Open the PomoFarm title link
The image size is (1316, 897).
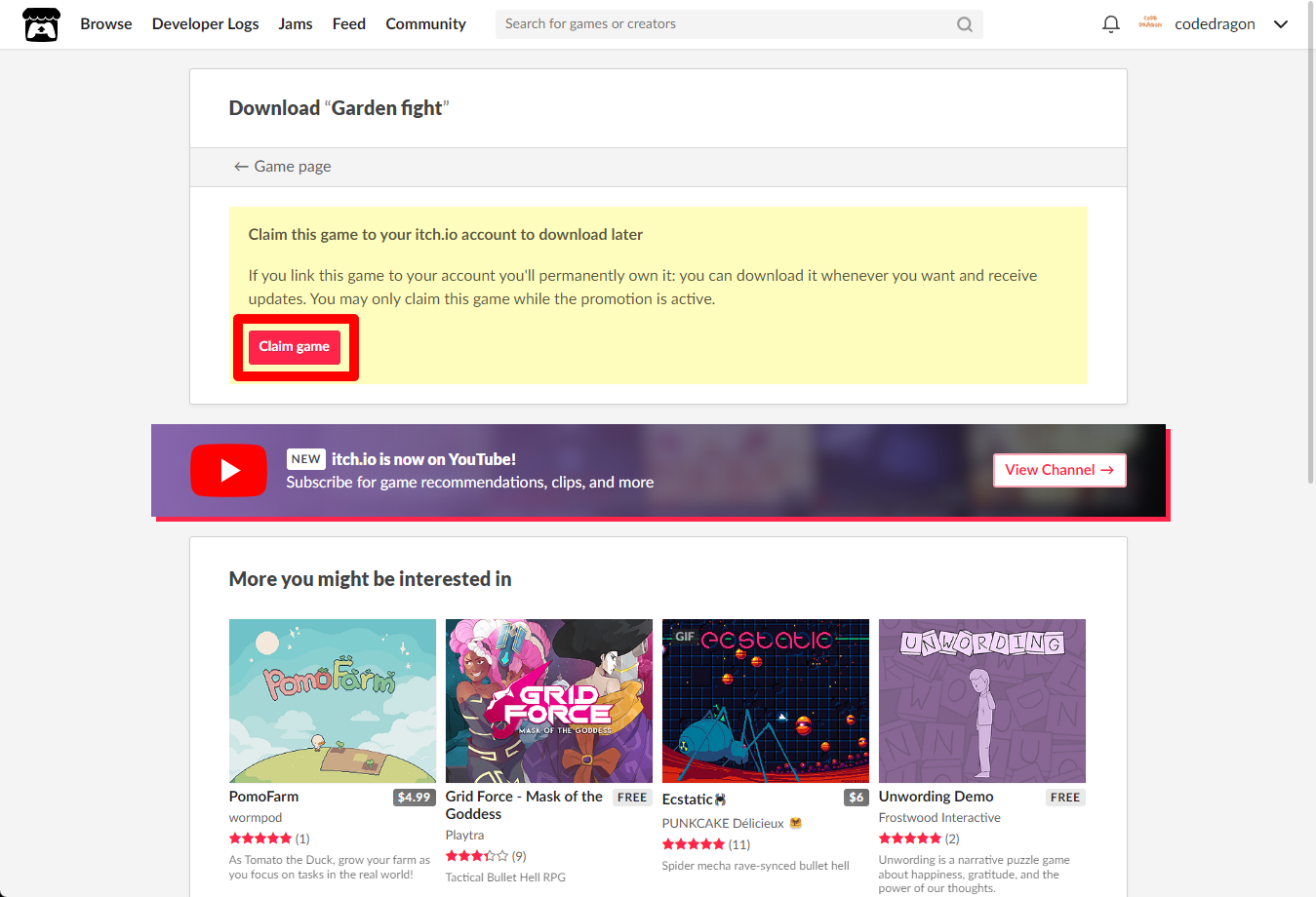tap(264, 797)
